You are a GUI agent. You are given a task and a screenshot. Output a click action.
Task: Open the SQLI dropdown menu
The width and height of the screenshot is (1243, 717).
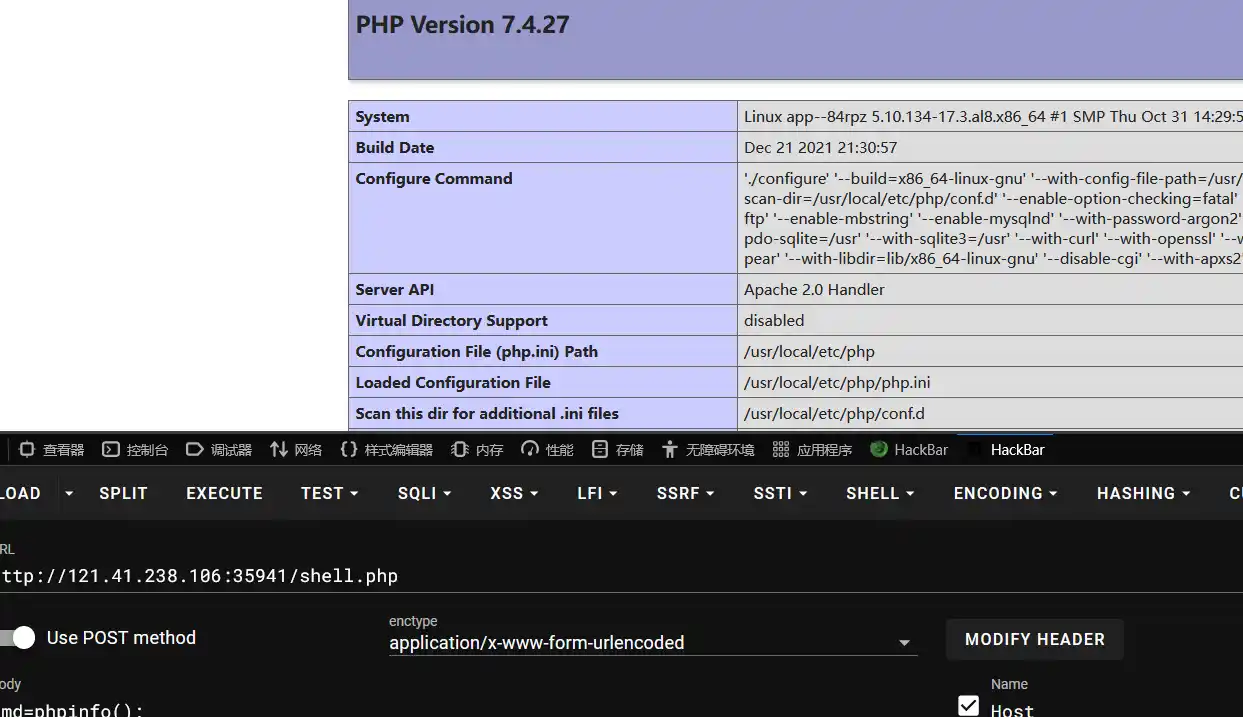(424, 493)
